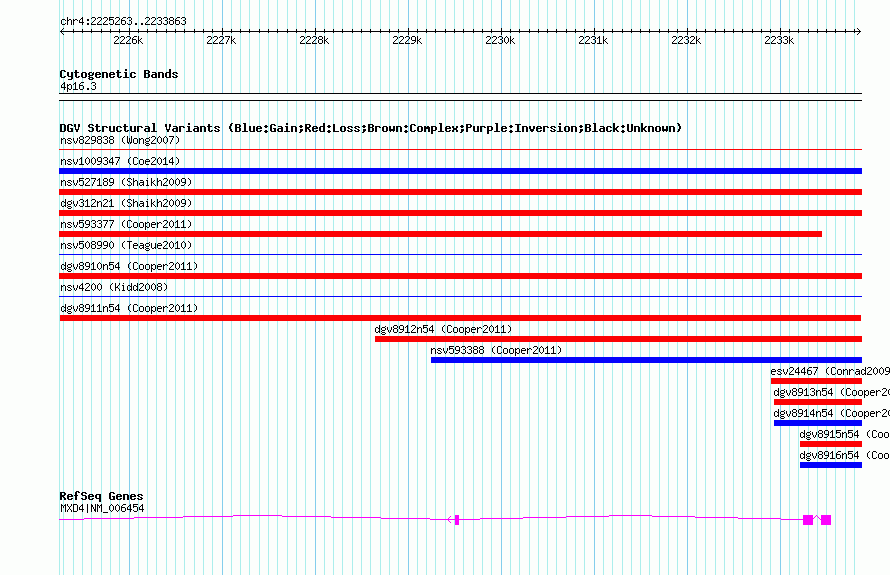The height and width of the screenshot is (575, 890).
Task: Click the DGV Structural Variants track title
Action: (370, 128)
